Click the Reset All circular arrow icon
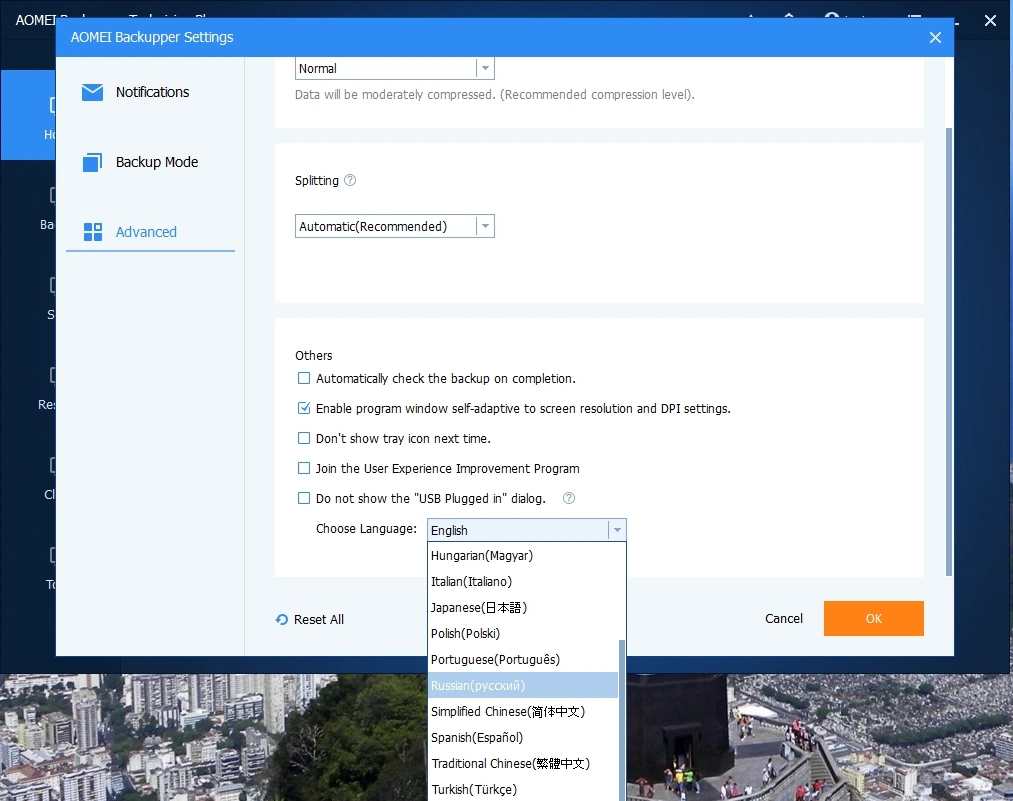The image size is (1013, 801). (282, 619)
